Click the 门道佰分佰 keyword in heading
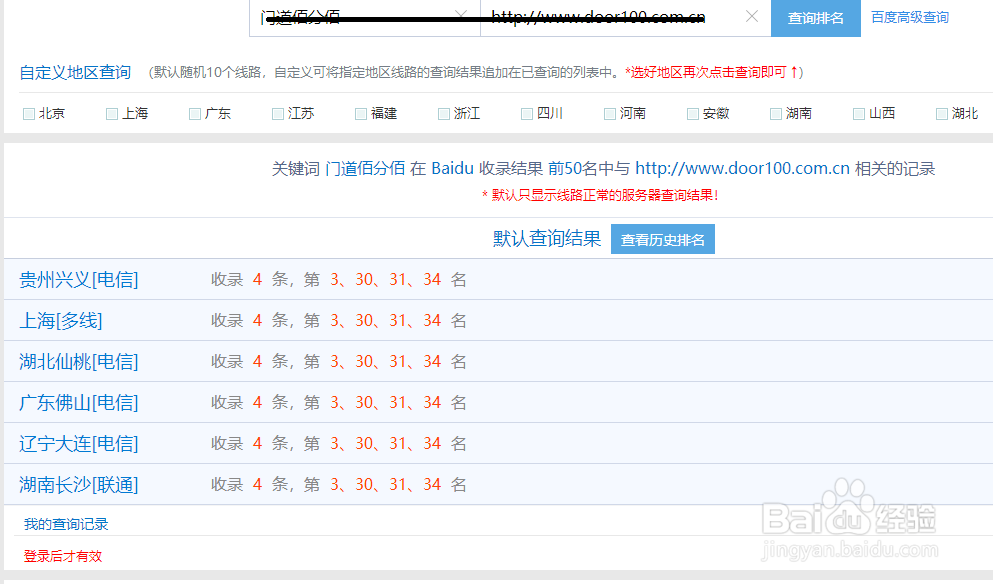This screenshot has width=993, height=584. pos(365,168)
